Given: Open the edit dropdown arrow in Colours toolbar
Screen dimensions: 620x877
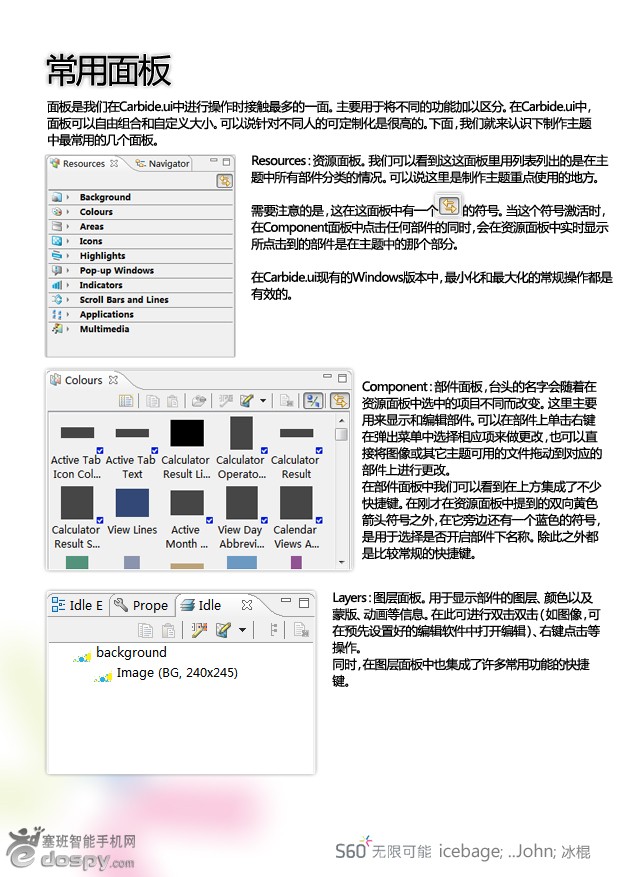Looking at the screenshot, I should [x=263, y=400].
